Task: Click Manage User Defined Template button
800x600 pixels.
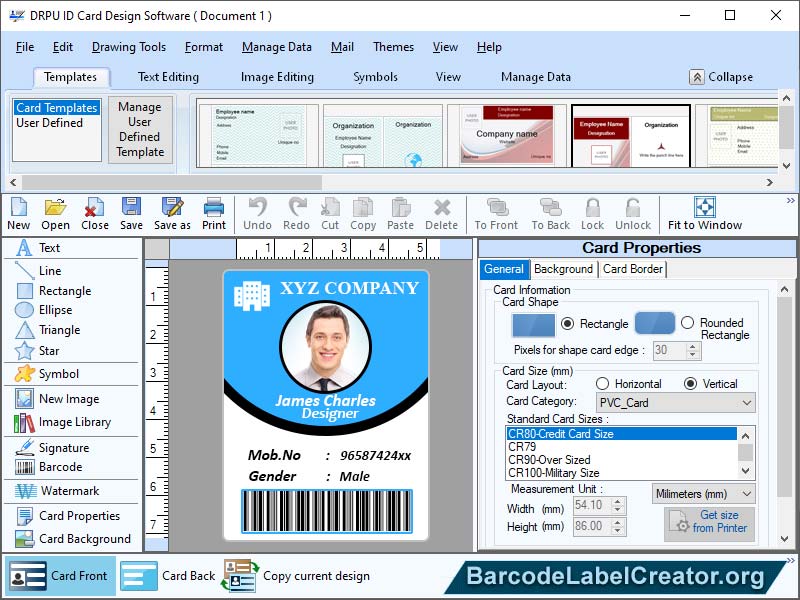Action: click(140, 130)
